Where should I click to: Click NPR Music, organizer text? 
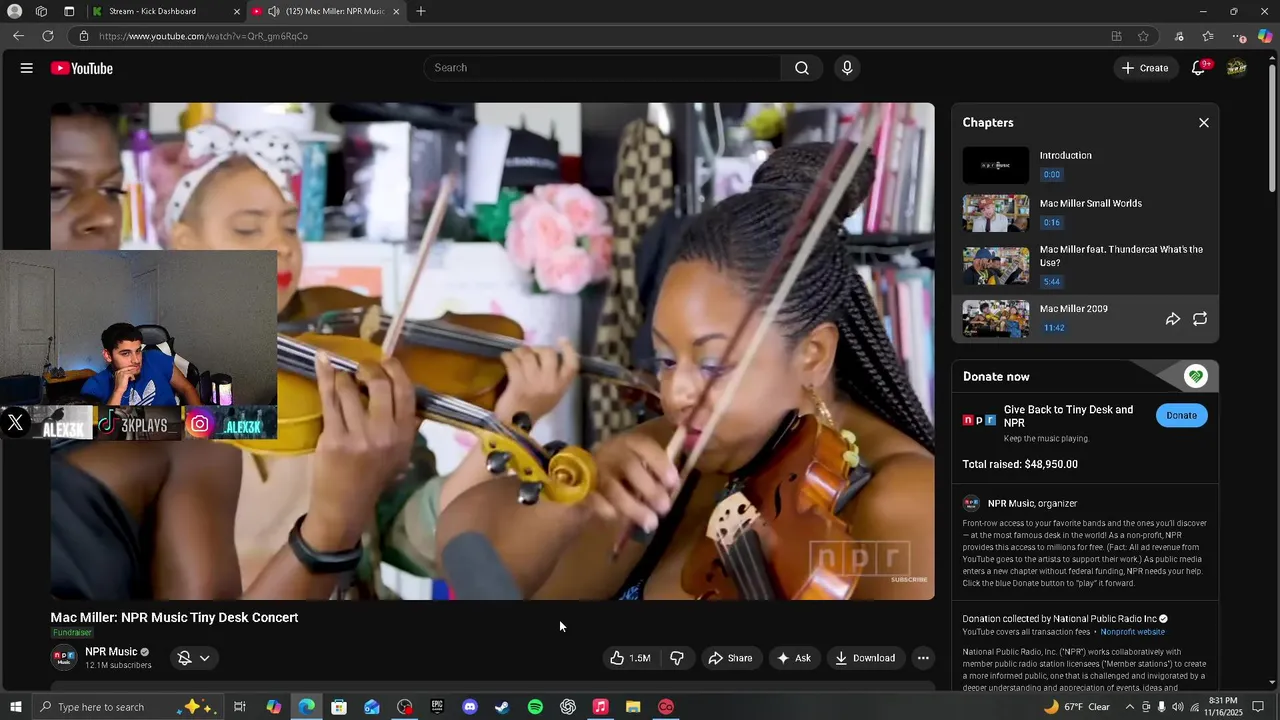coord(1032,503)
